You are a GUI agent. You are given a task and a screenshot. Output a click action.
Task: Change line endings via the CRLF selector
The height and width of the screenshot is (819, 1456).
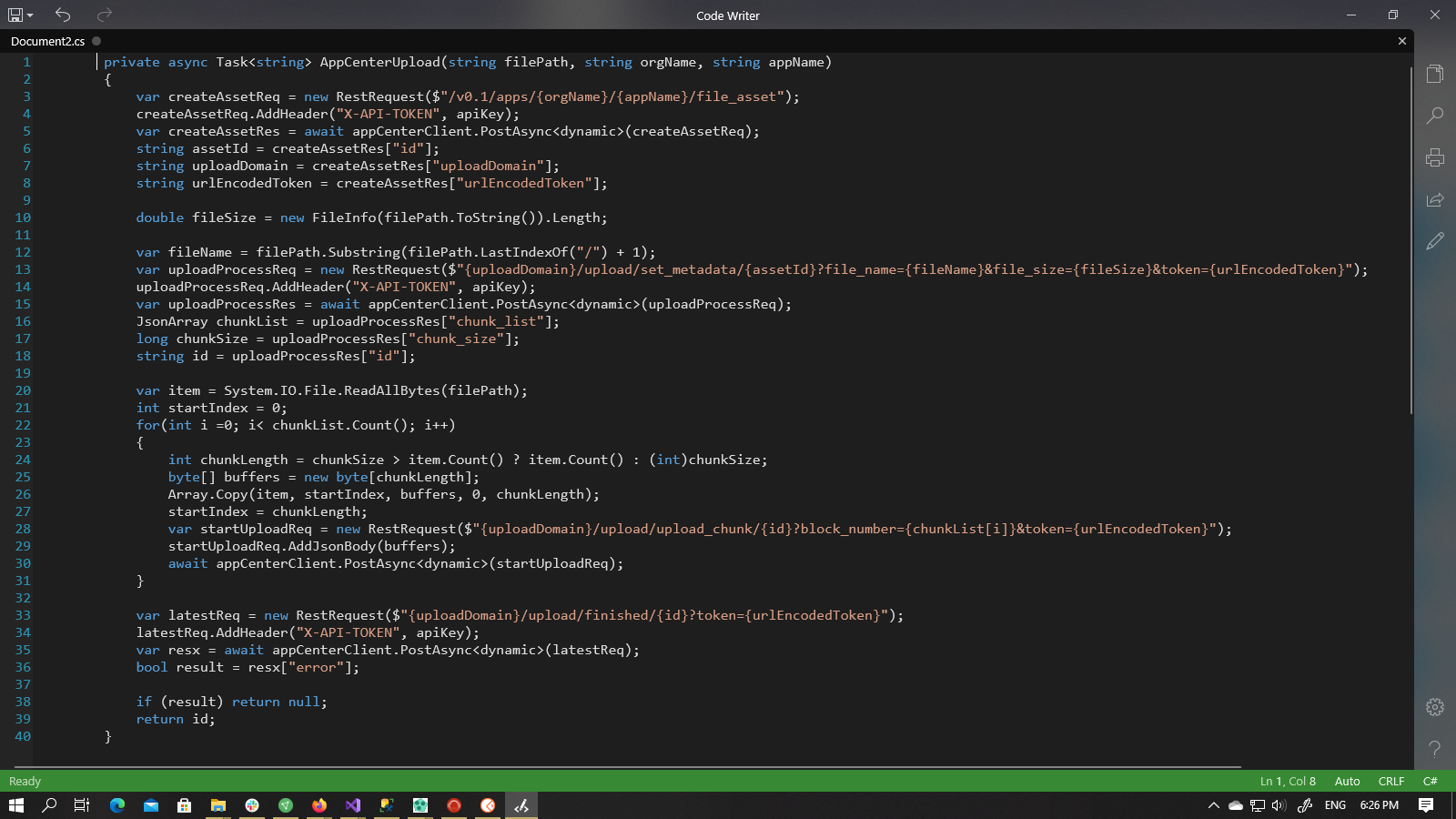[1391, 781]
